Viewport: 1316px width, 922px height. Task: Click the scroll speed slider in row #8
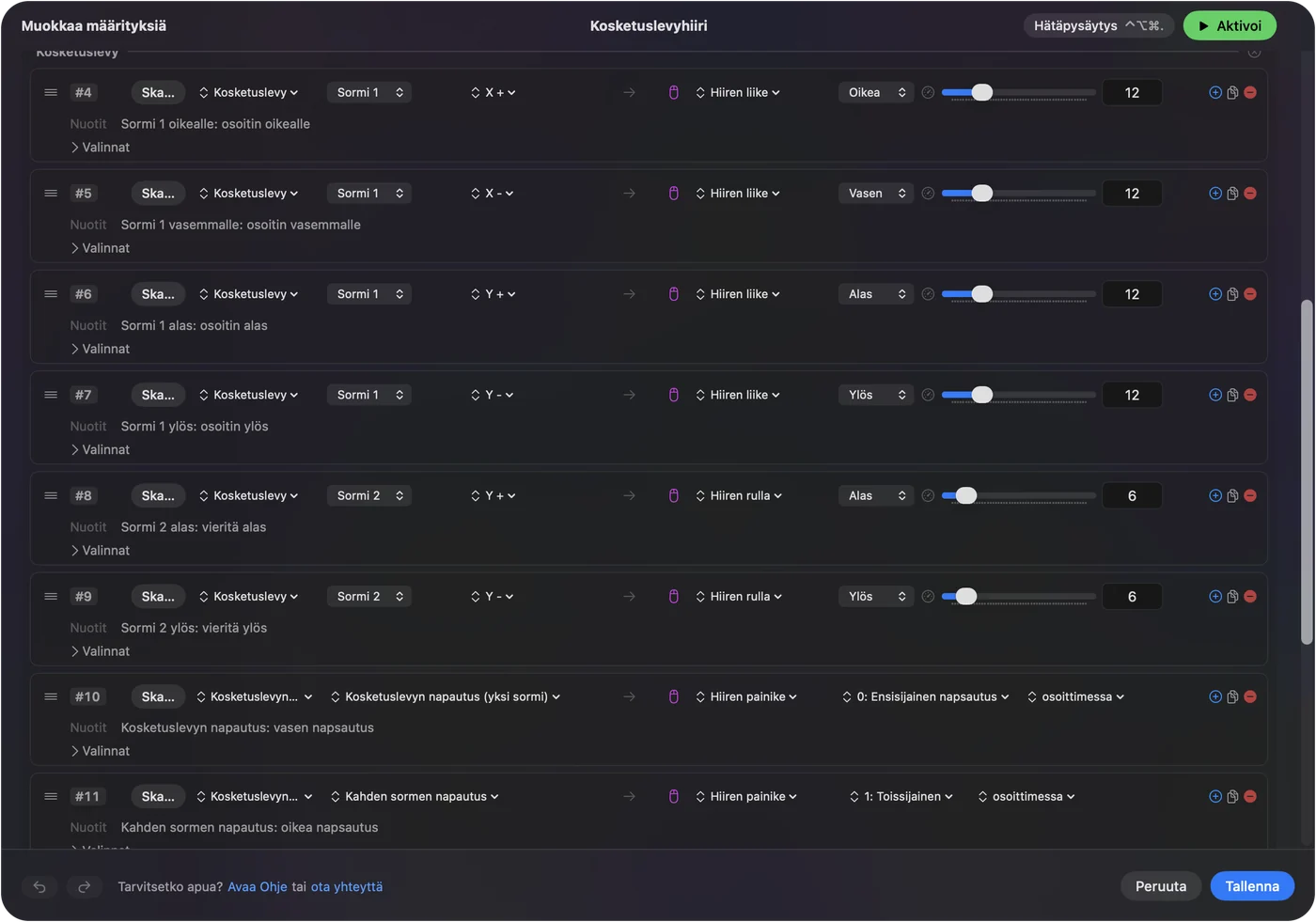pos(1019,495)
